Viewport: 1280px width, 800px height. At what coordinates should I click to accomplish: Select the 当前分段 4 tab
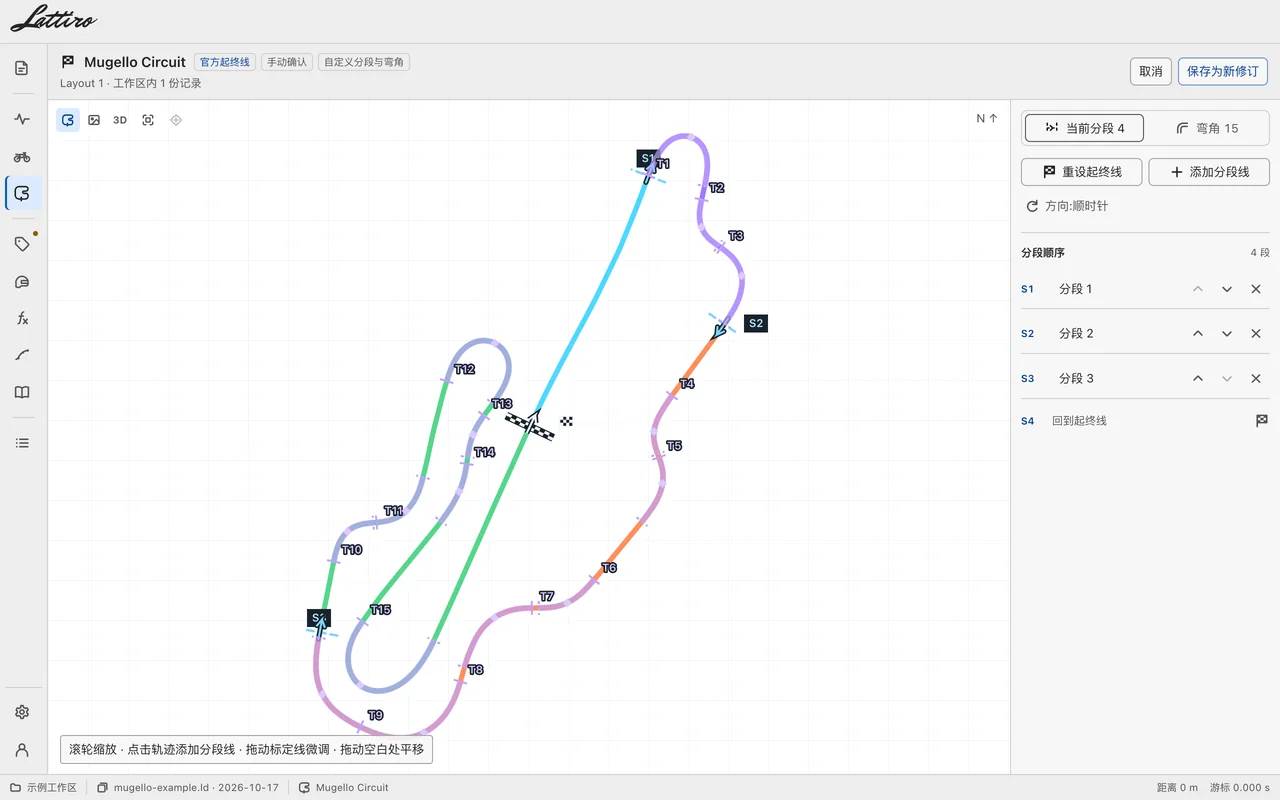[1084, 128]
